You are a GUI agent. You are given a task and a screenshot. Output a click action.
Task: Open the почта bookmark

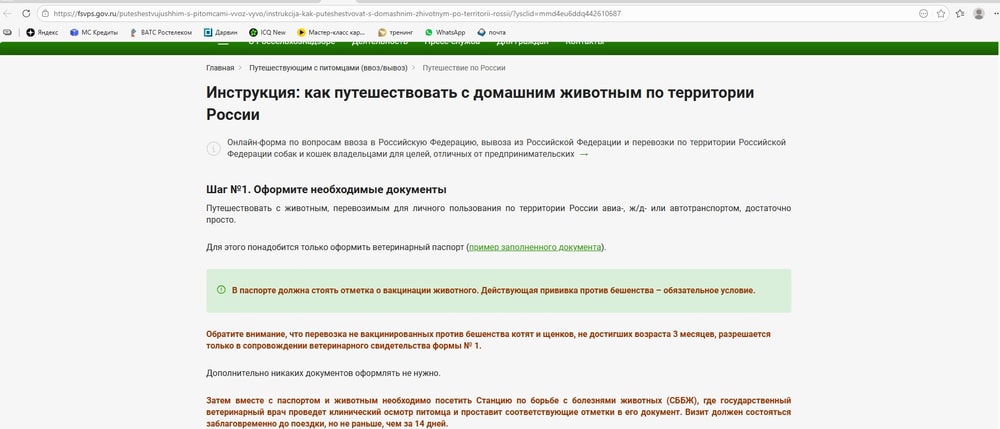[x=491, y=32]
